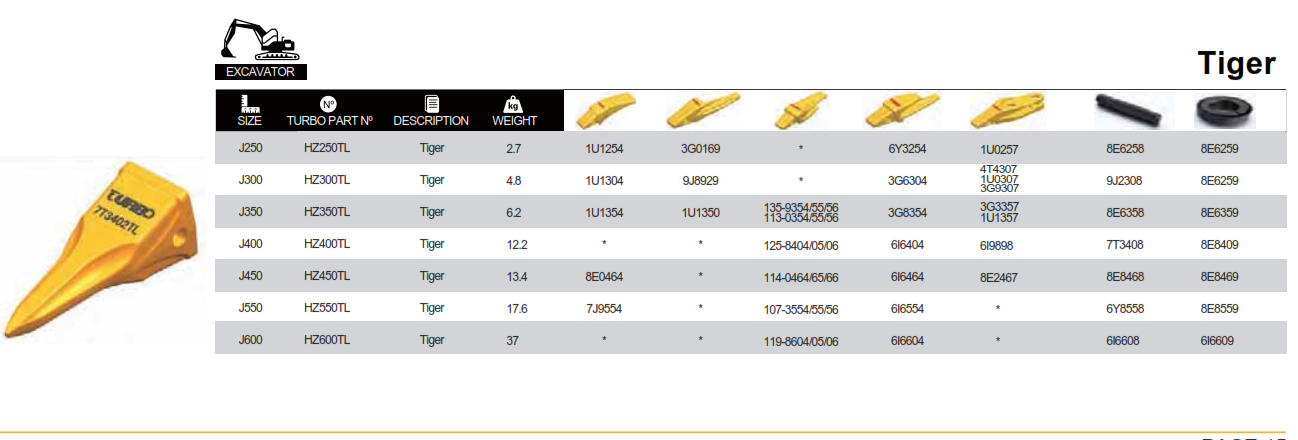The image size is (1298, 440).
Task: Click reference 1U1254
Action: tap(604, 149)
